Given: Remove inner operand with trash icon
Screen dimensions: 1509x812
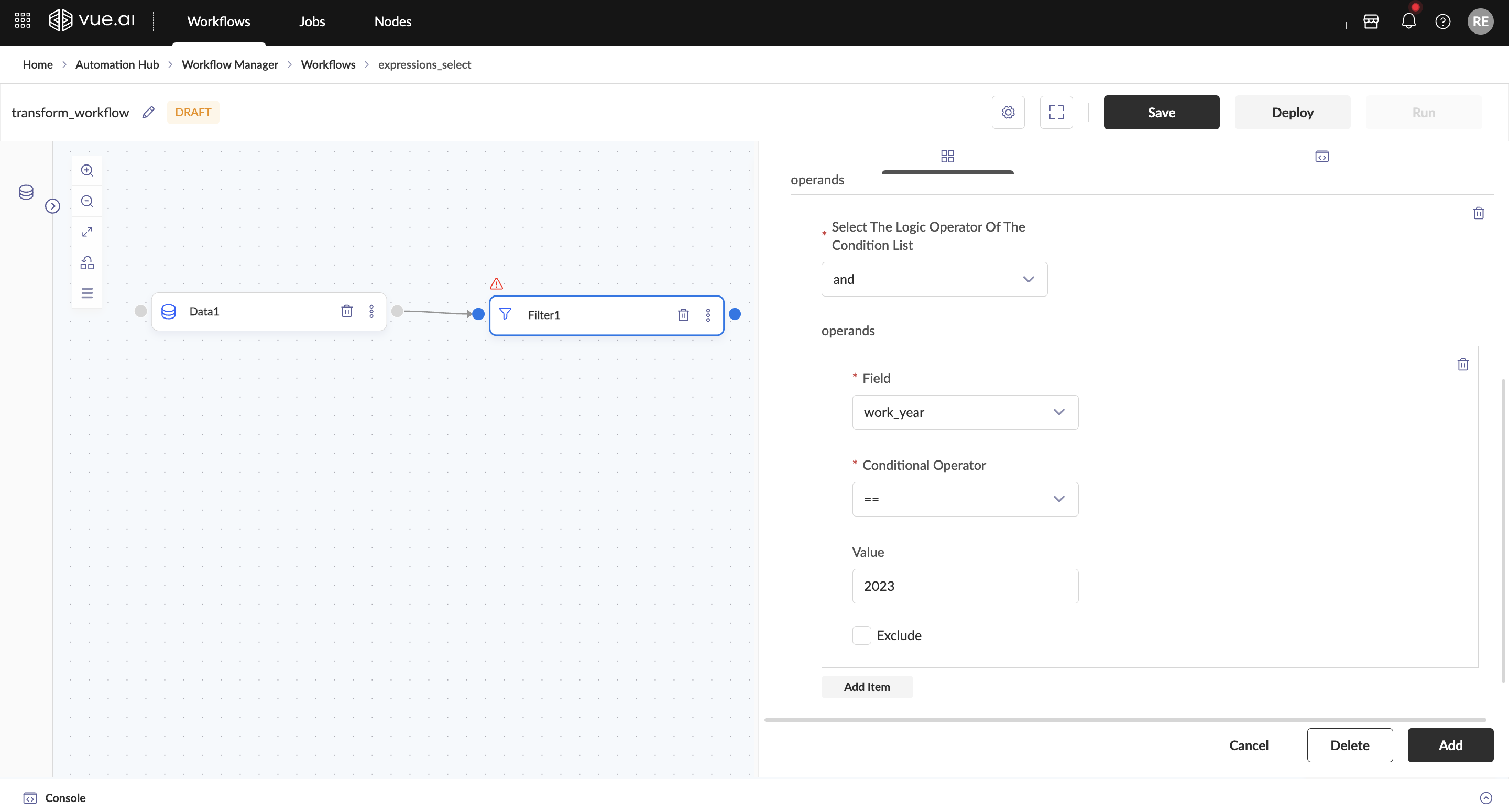Looking at the screenshot, I should pos(1463,365).
